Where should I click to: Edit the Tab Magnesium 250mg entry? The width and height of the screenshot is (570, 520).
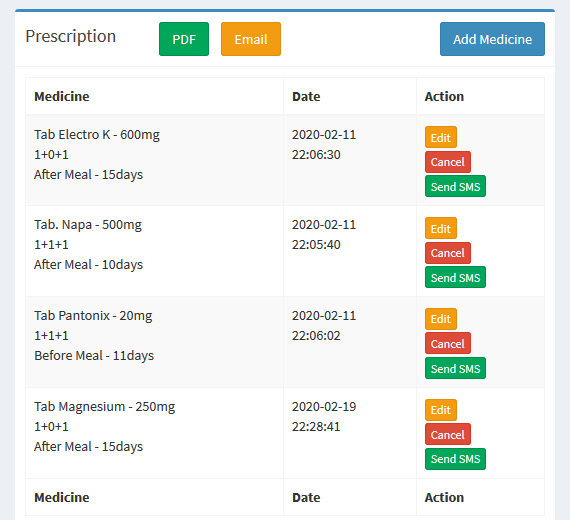(x=441, y=410)
